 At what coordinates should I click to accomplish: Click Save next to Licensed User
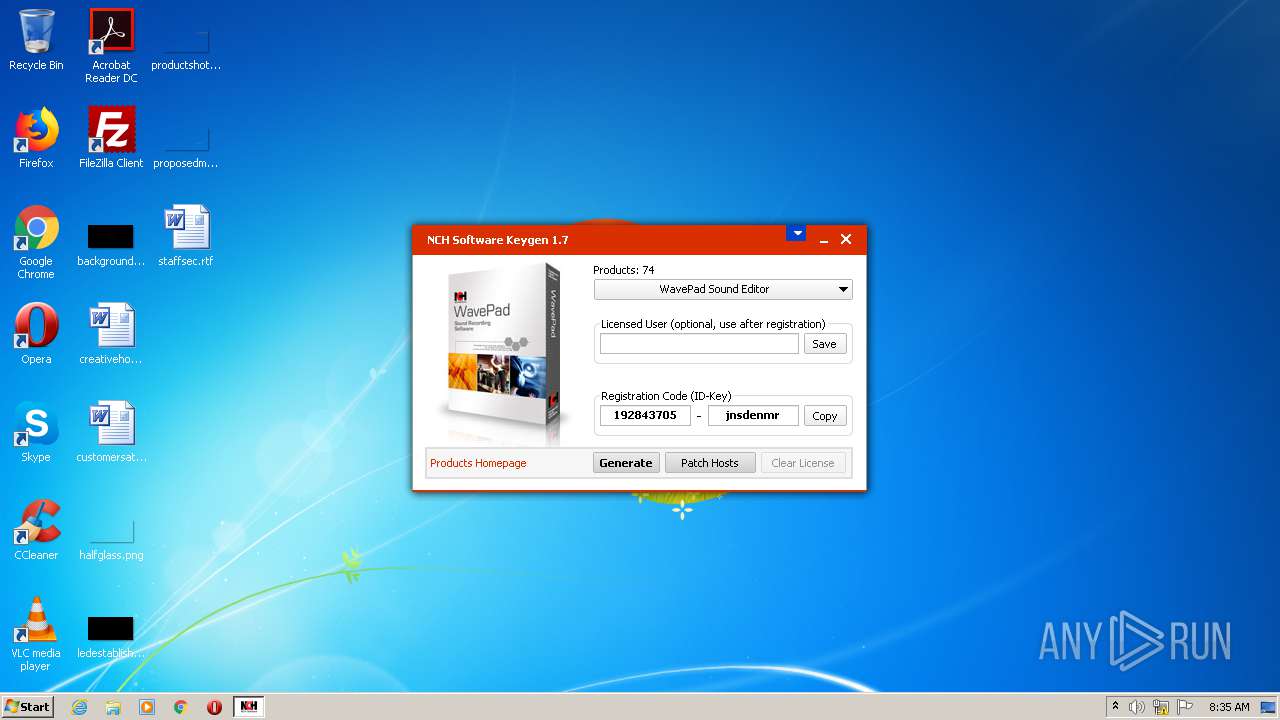(x=825, y=344)
